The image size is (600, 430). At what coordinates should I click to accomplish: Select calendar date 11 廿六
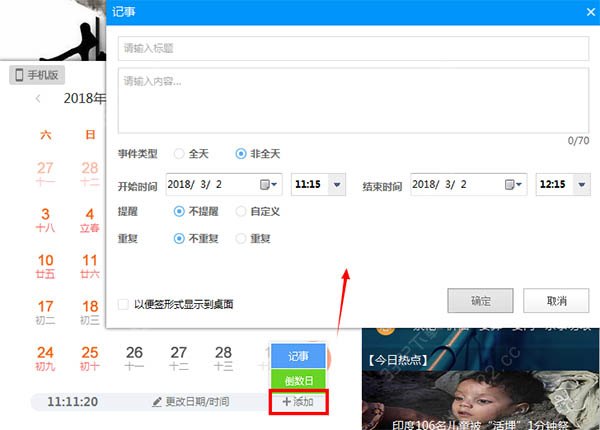(x=90, y=266)
